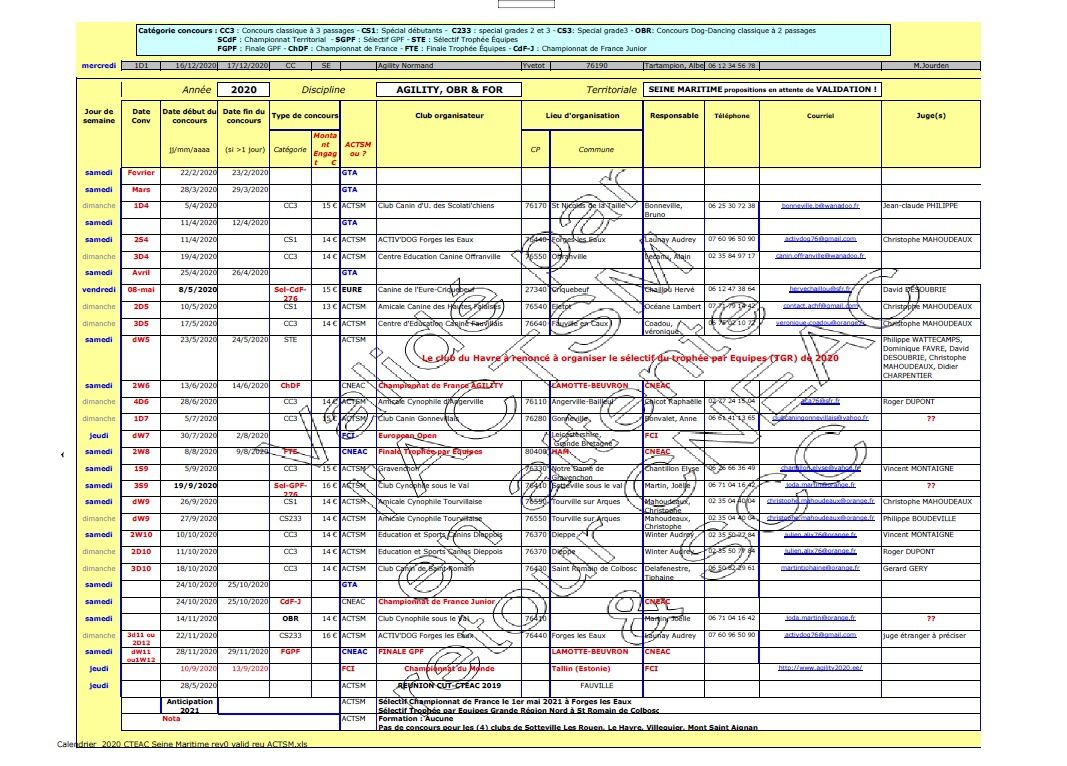Open julien.alix76 email link in the 2W10 row
The image size is (1067, 766).
tap(820, 535)
